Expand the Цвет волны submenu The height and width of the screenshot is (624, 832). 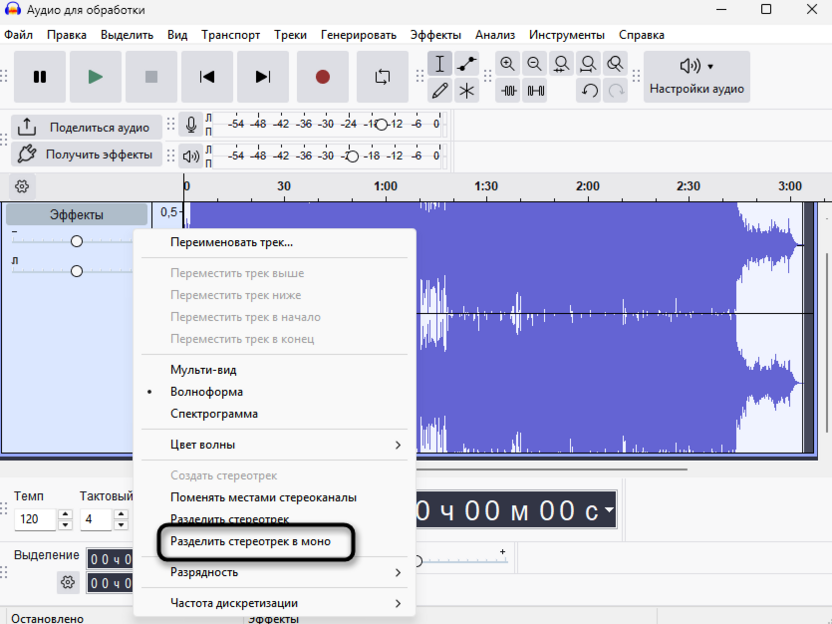[x=274, y=445]
